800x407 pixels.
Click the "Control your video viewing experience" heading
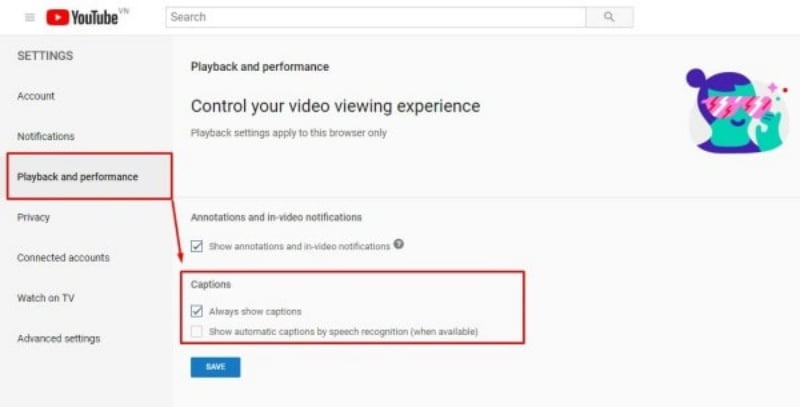[x=335, y=106]
